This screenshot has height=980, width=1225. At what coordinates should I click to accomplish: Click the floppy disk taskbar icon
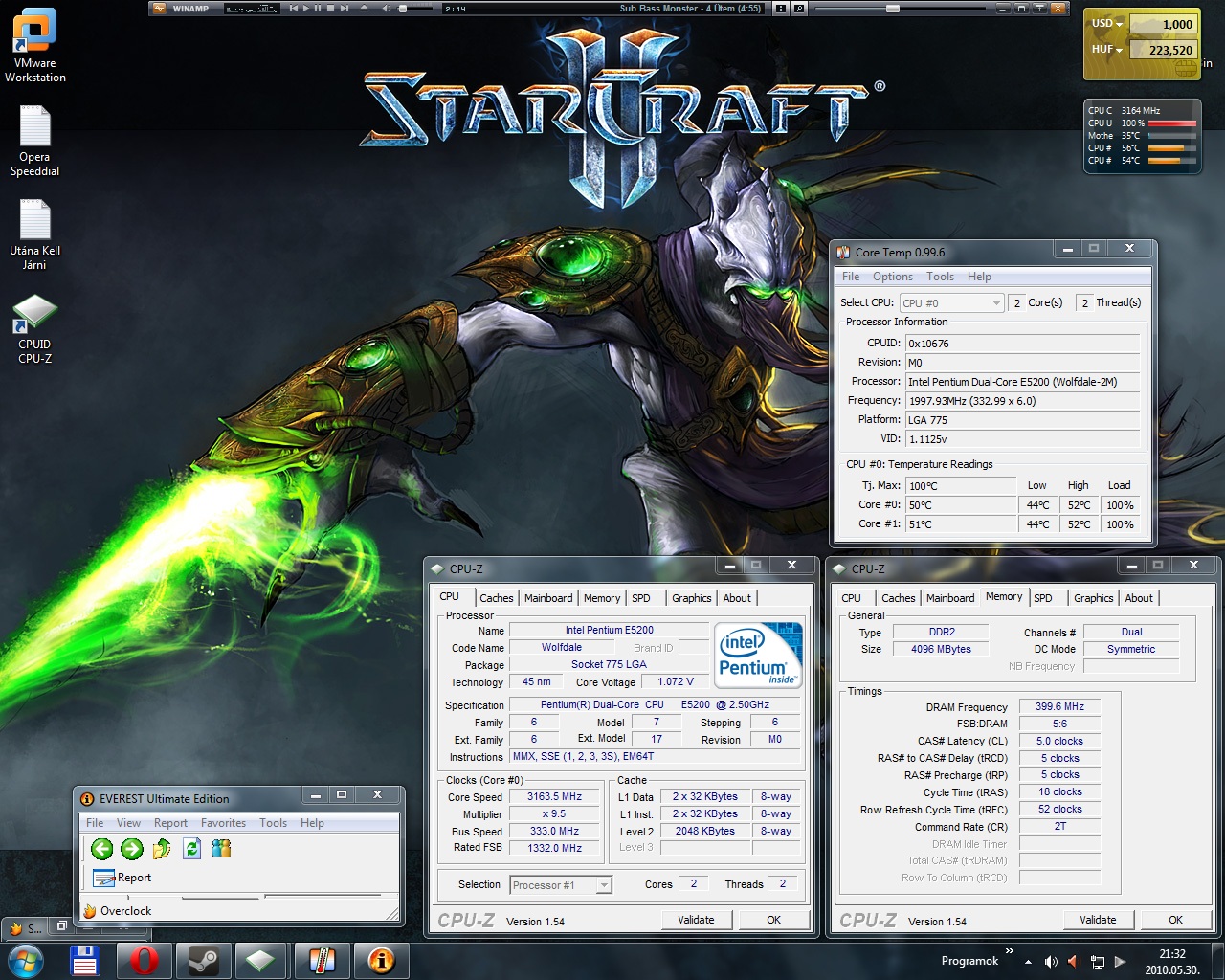[x=85, y=960]
